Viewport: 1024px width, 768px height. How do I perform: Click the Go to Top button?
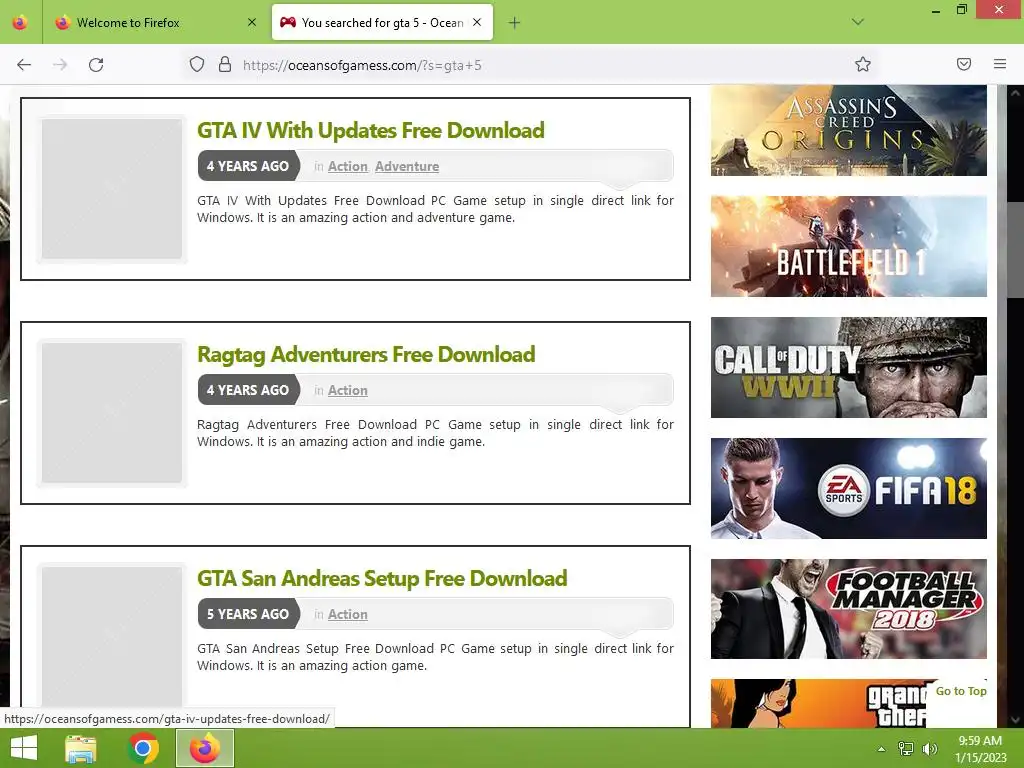(x=961, y=691)
